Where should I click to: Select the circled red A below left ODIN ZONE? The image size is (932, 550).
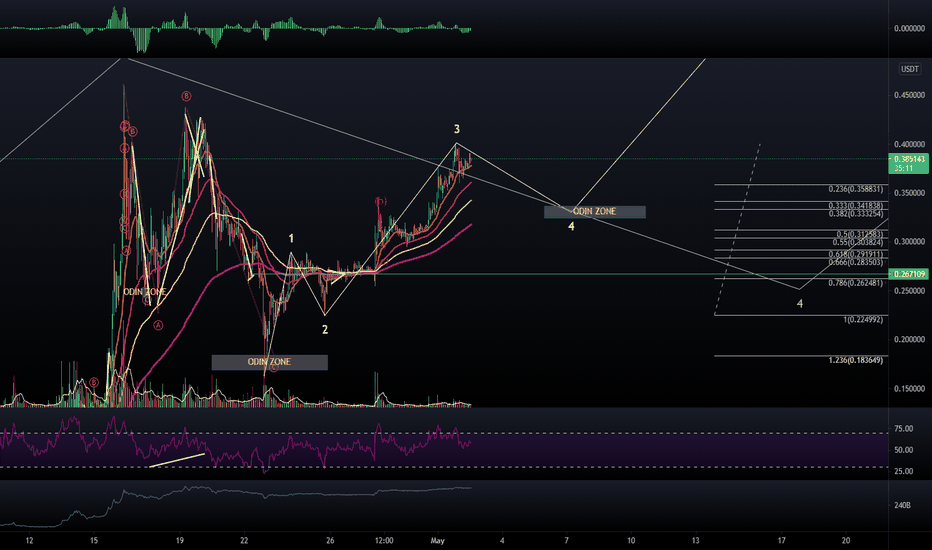tap(158, 325)
